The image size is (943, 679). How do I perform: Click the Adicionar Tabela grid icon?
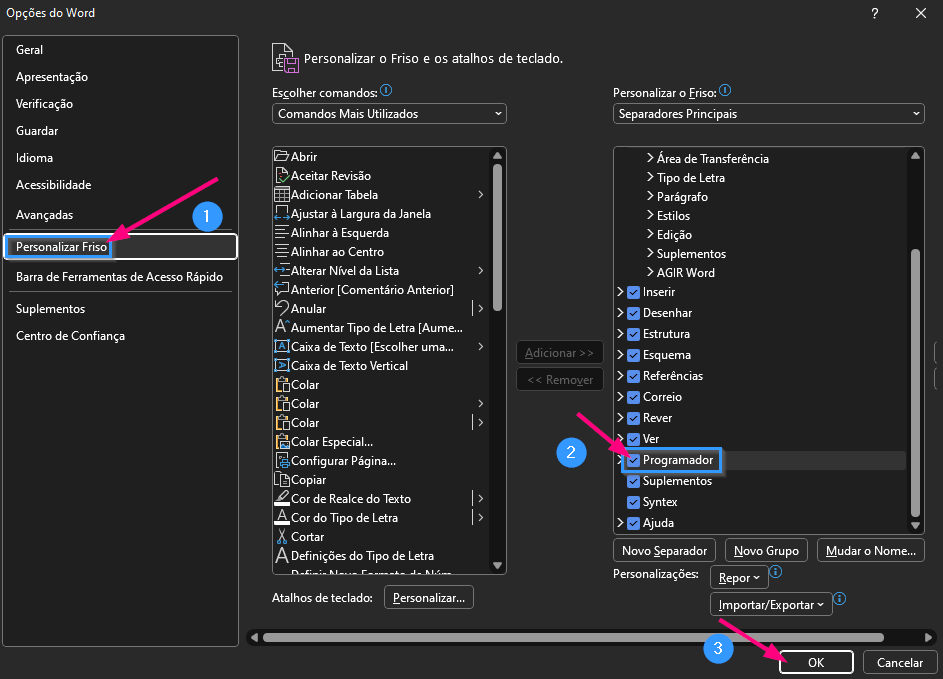281,194
